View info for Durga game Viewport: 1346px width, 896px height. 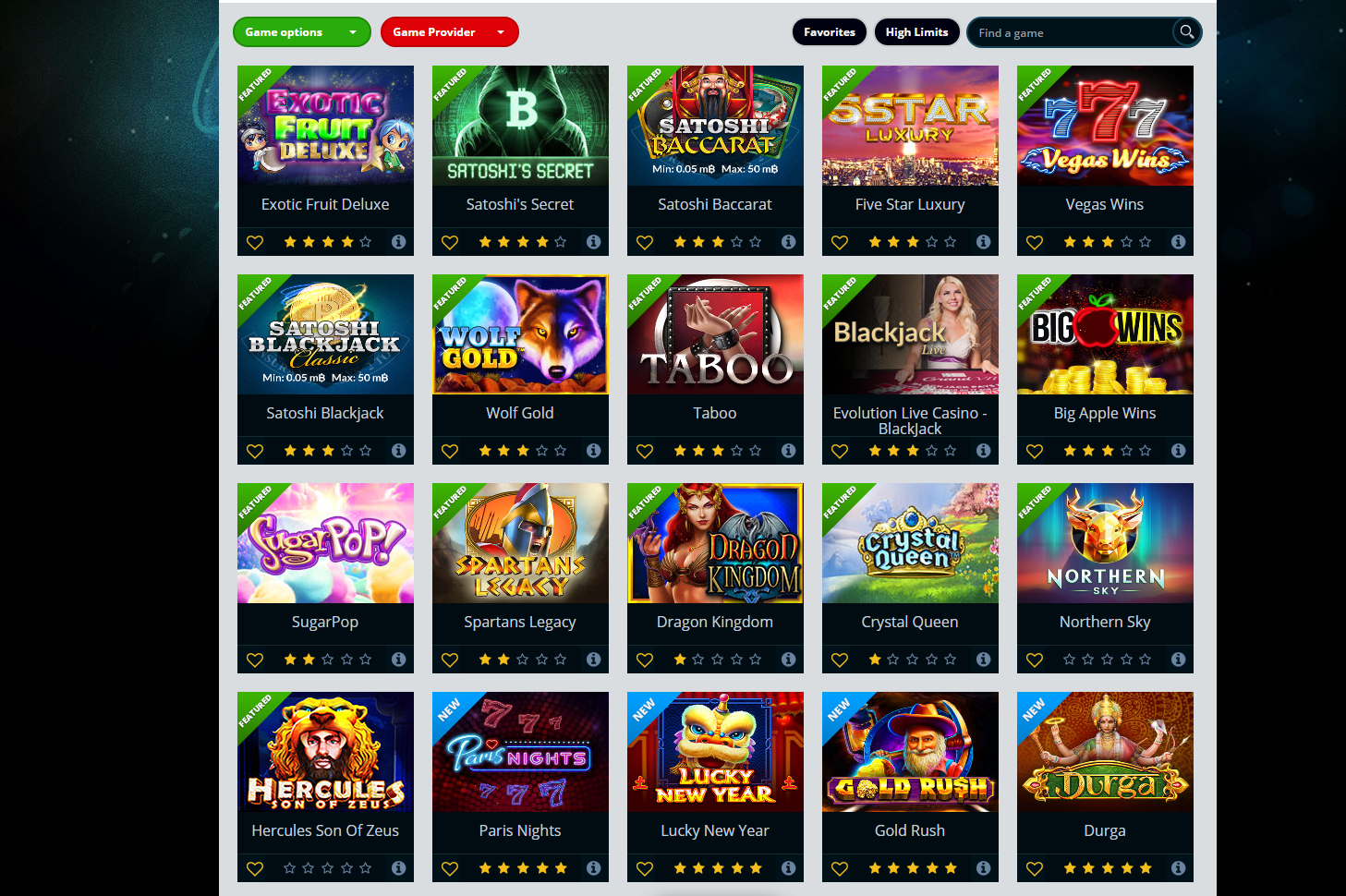tap(1178, 868)
